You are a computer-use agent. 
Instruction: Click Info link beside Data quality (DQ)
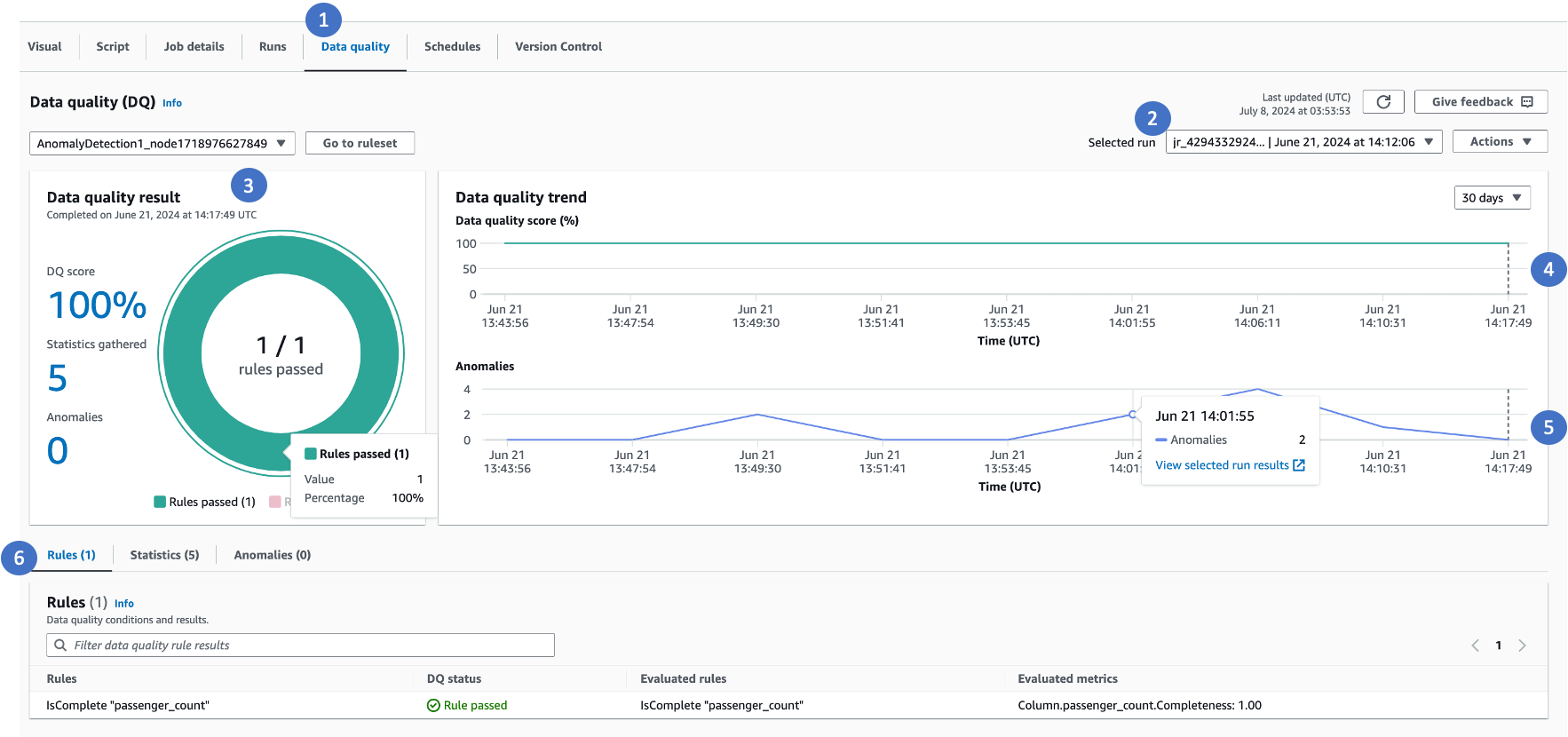(172, 103)
